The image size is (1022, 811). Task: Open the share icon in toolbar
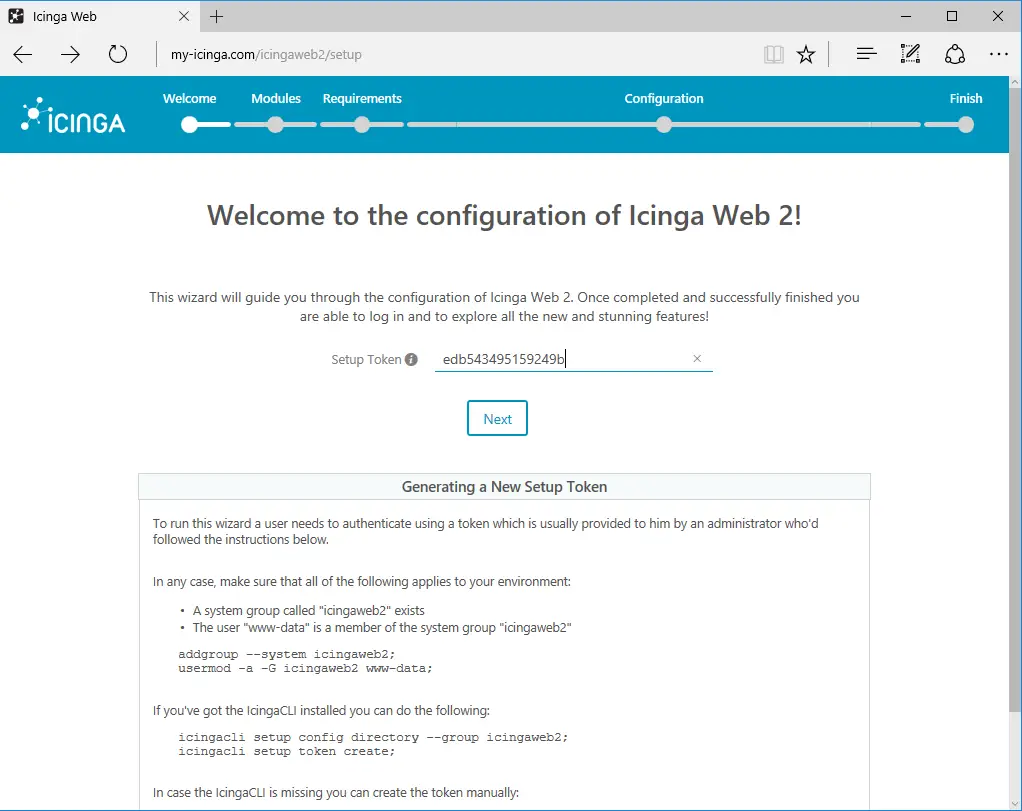955,54
